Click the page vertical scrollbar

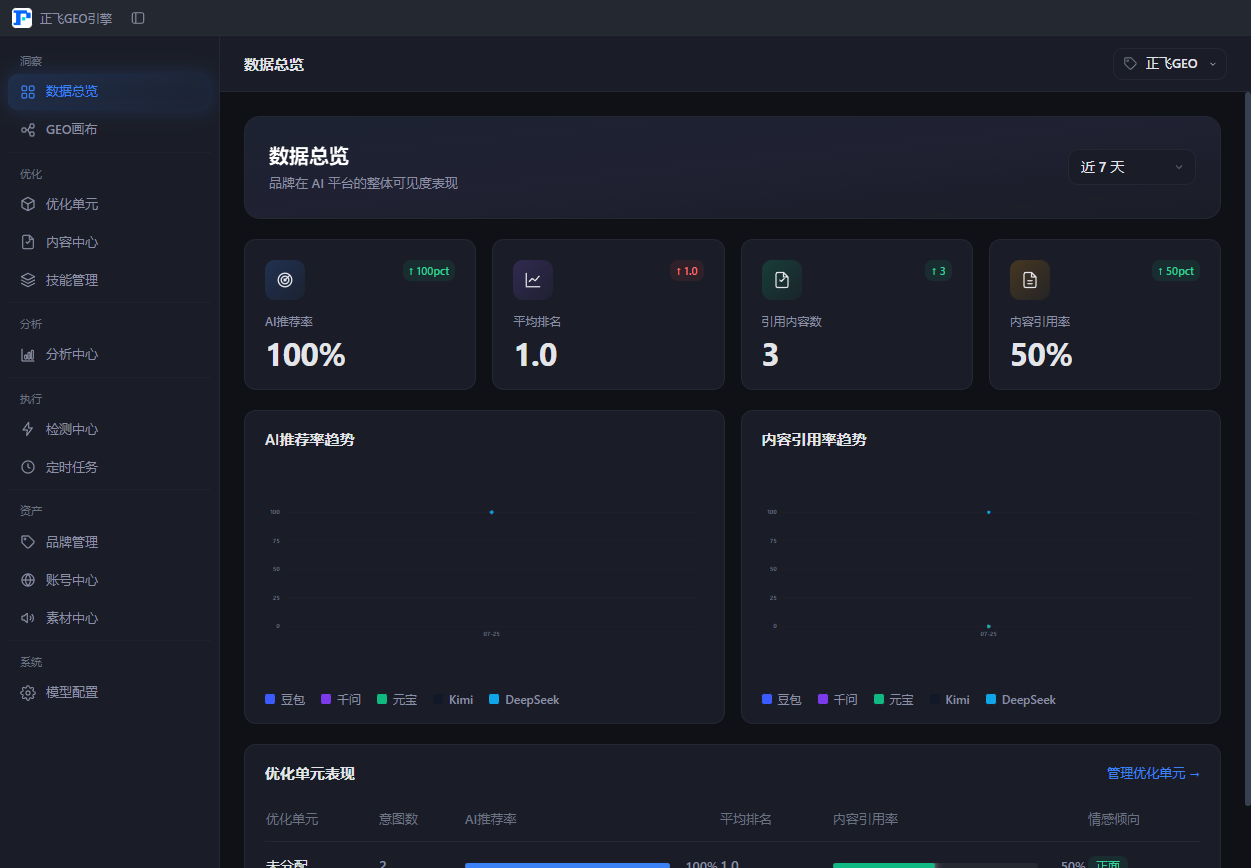(x=1247, y=448)
